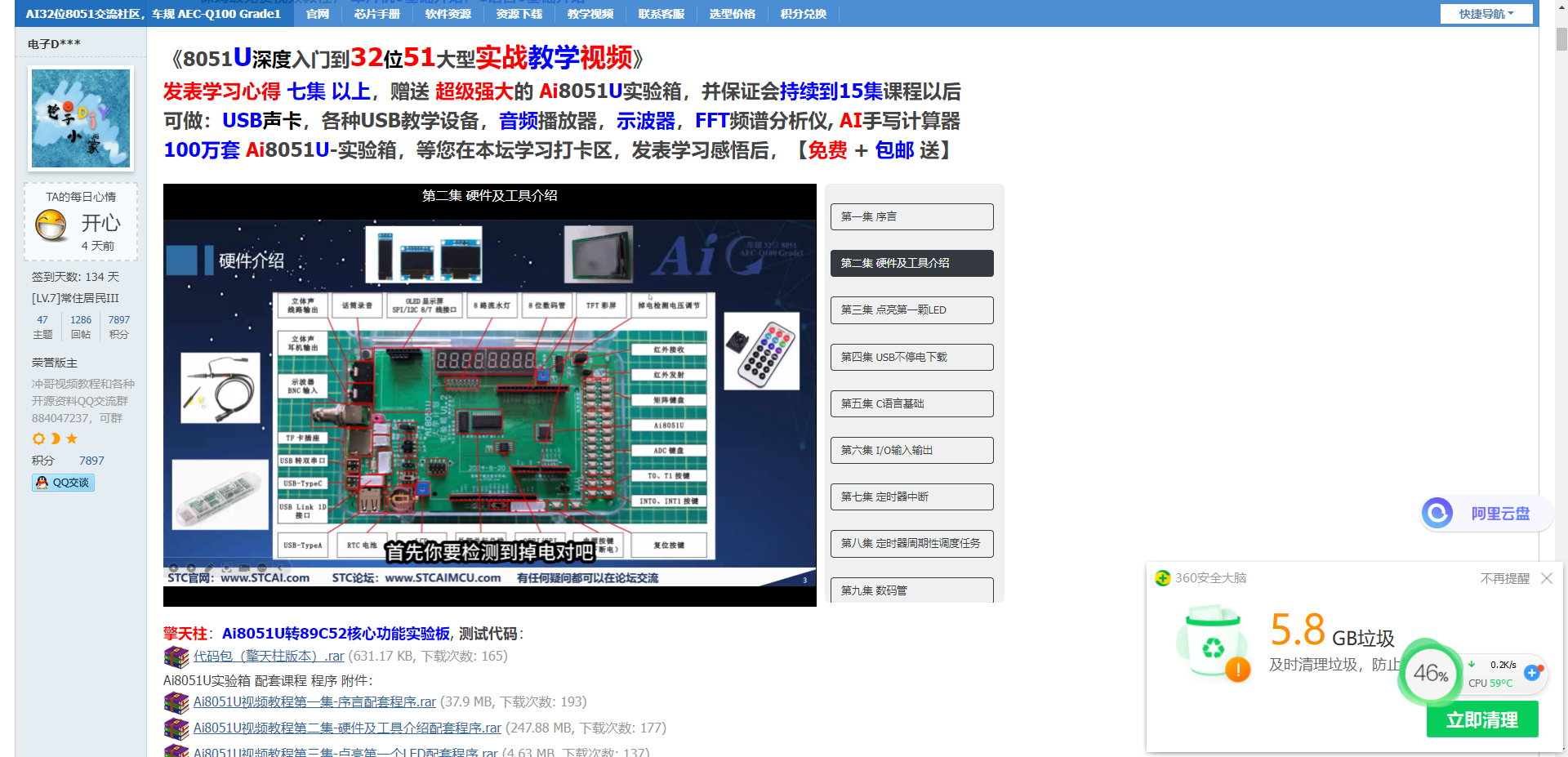This screenshot has height=757, width=1568.
Task: Click the 签到天数: 134 天 text
Action: pyautogui.click(x=75, y=277)
